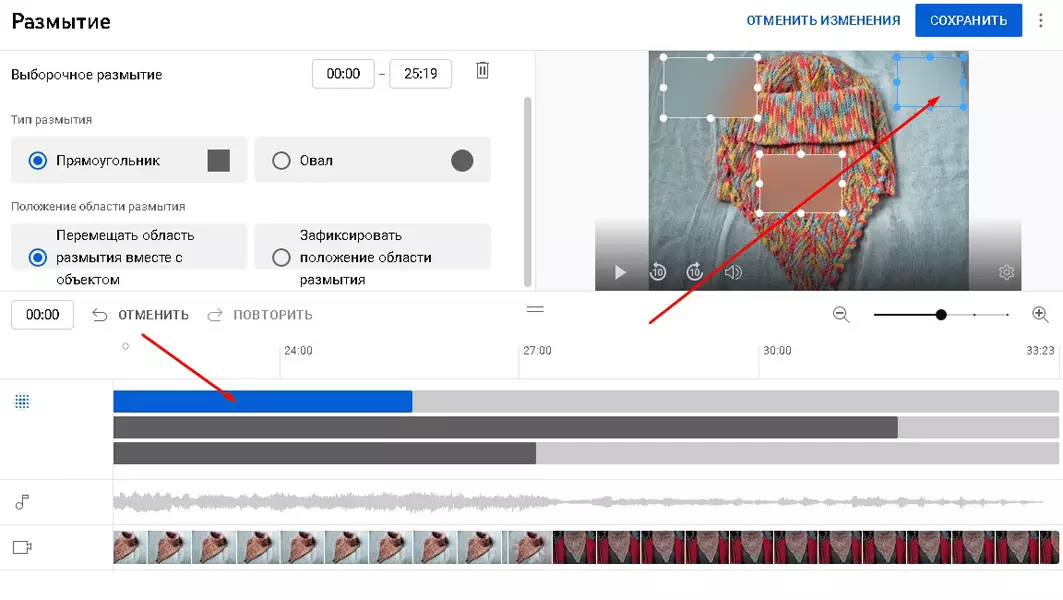The image size is (1063, 600).
Task: Click Отменить изменения link
Action: [x=823, y=20]
